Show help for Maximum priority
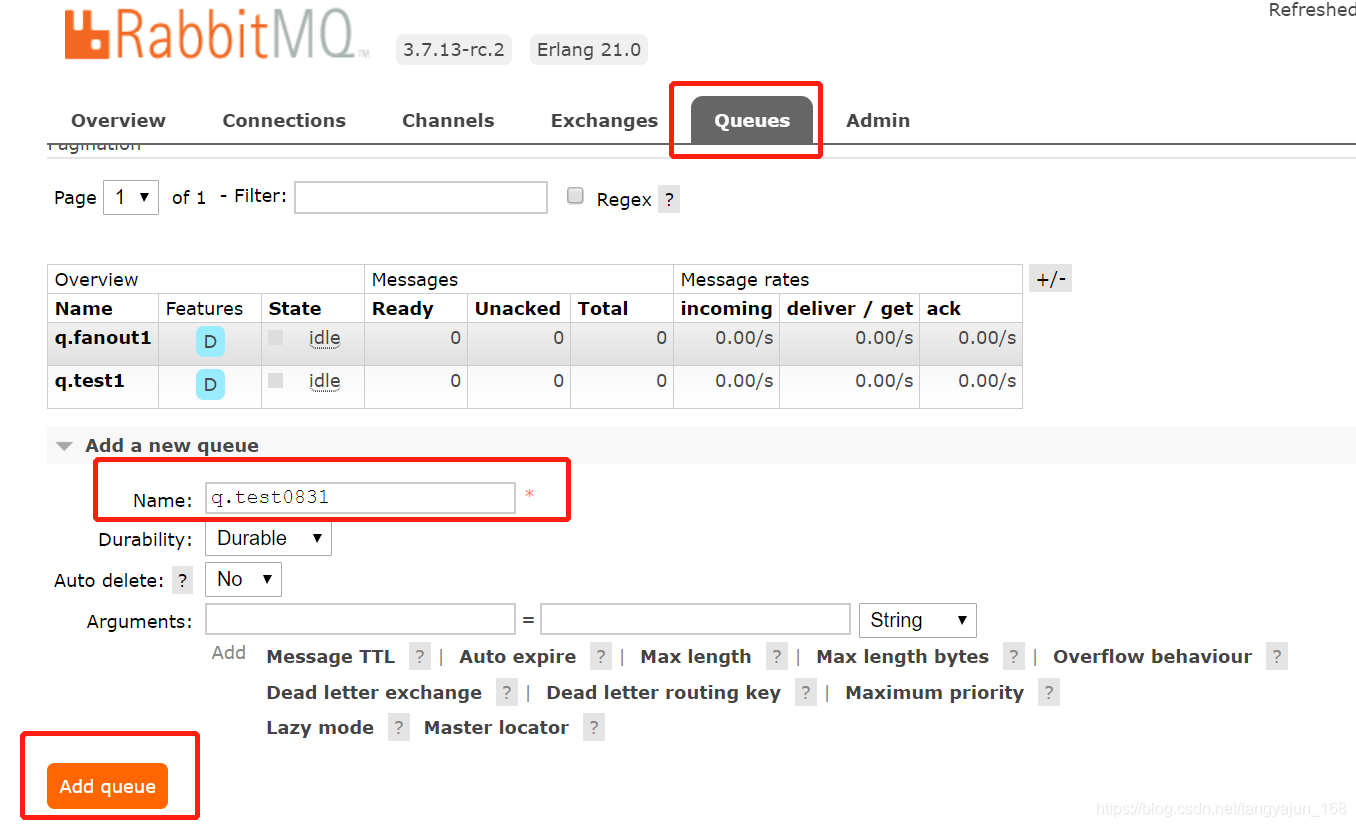 tap(1048, 693)
